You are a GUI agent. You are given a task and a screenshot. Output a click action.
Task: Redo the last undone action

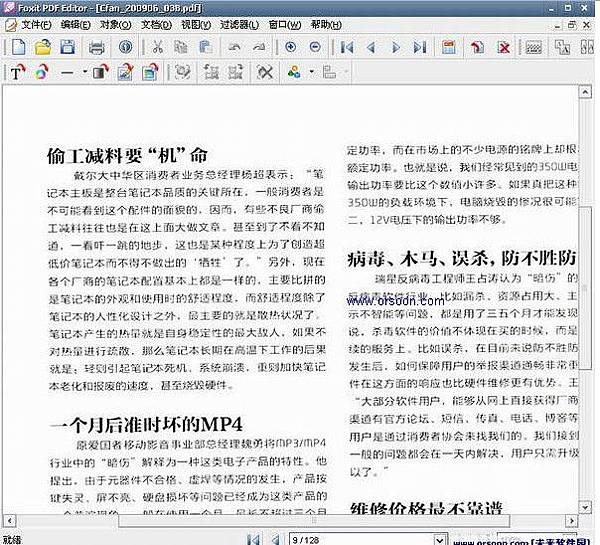(x=259, y=47)
